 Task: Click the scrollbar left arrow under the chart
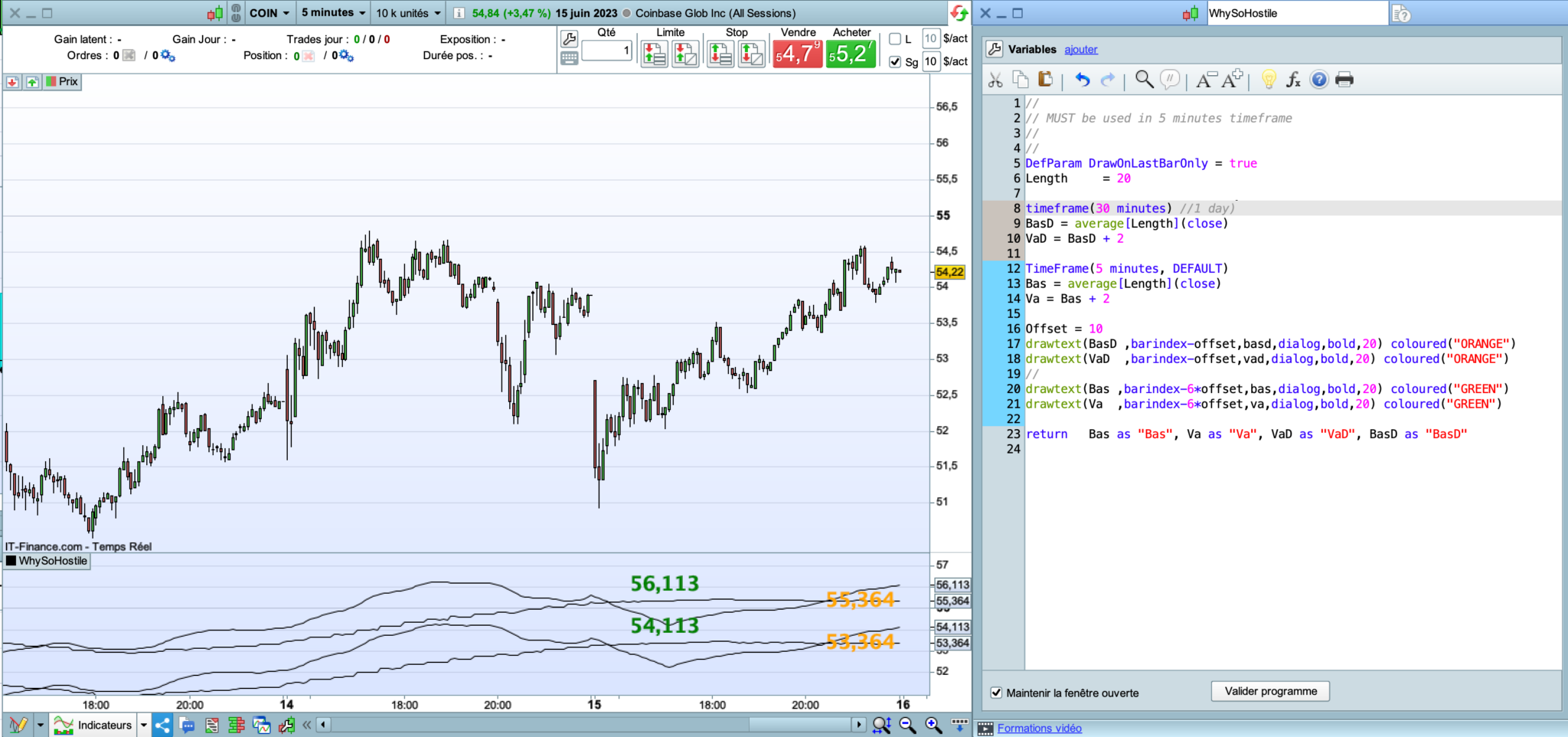tap(324, 725)
